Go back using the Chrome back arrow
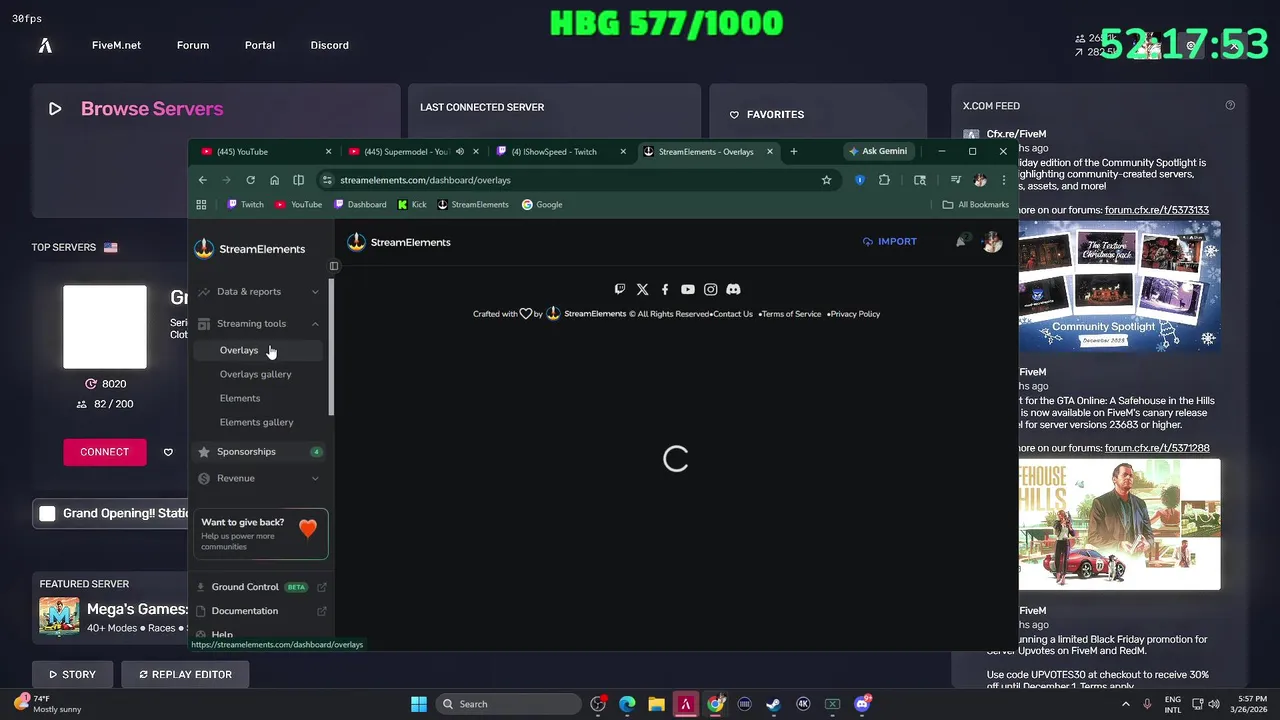This screenshot has height=720, width=1280. (x=202, y=180)
